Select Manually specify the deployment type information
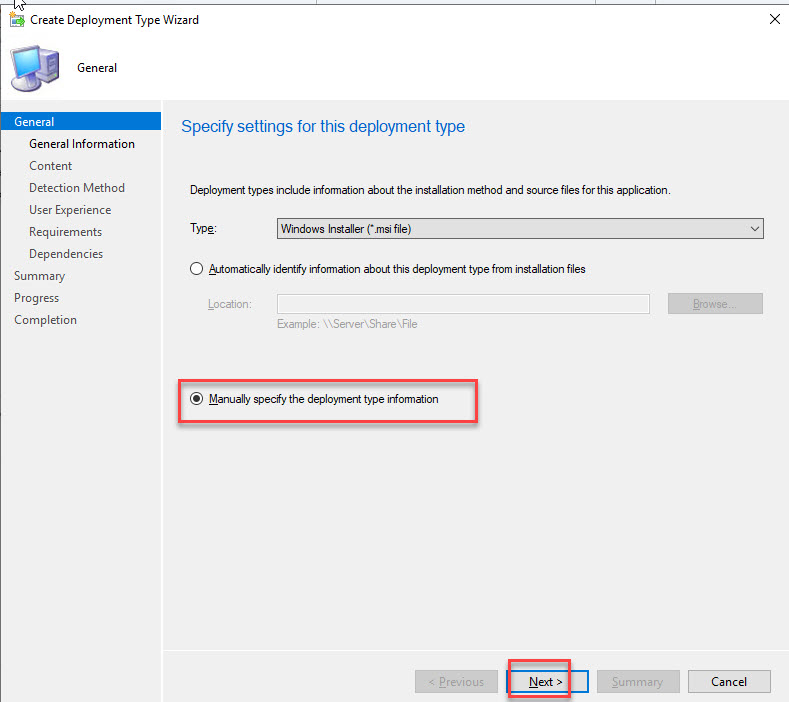This screenshot has width=789, height=702. coord(196,399)
